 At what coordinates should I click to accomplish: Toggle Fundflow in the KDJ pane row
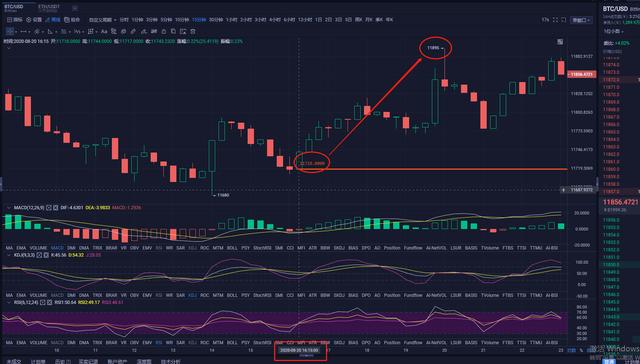pyautogui.click(x=413, y=295)
